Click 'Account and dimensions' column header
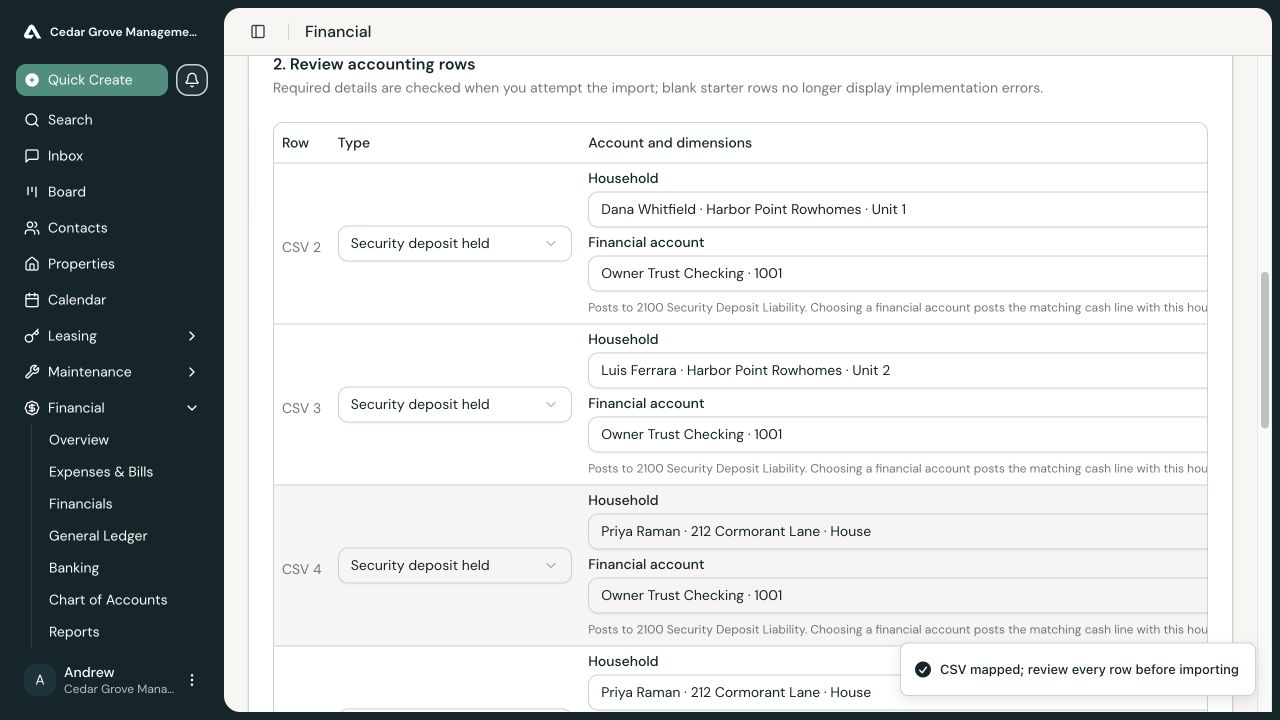The width and height of the screenshot is (1280, 720). (670, 143)
